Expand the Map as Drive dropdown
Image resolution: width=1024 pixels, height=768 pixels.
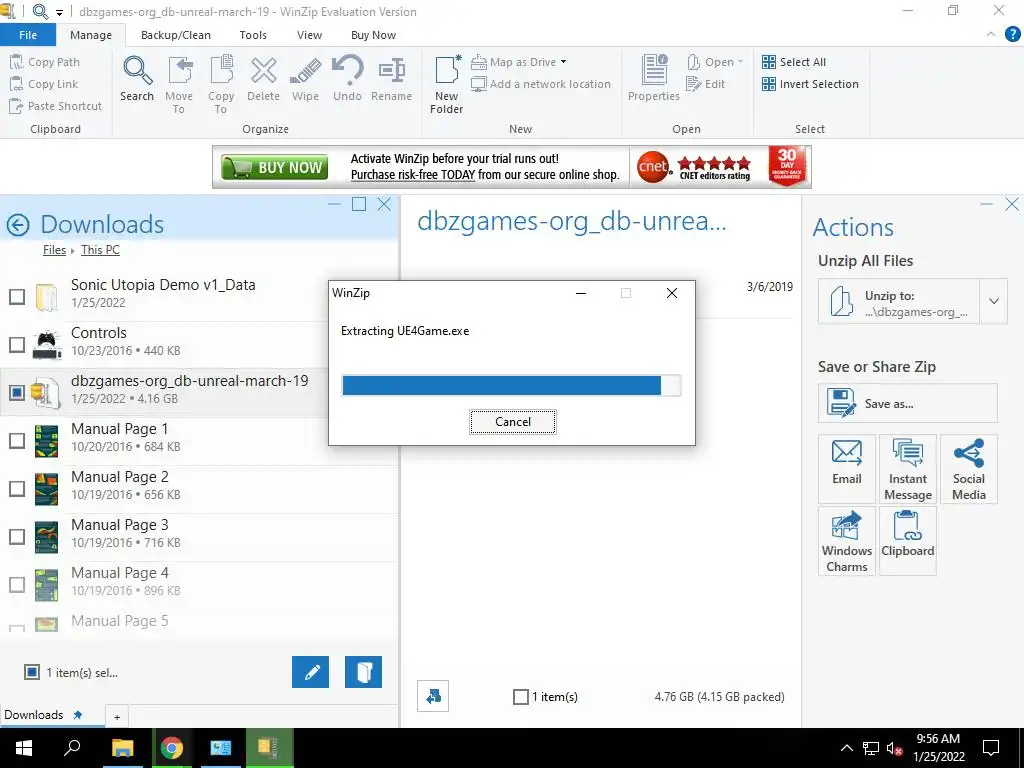click(564, 62)
